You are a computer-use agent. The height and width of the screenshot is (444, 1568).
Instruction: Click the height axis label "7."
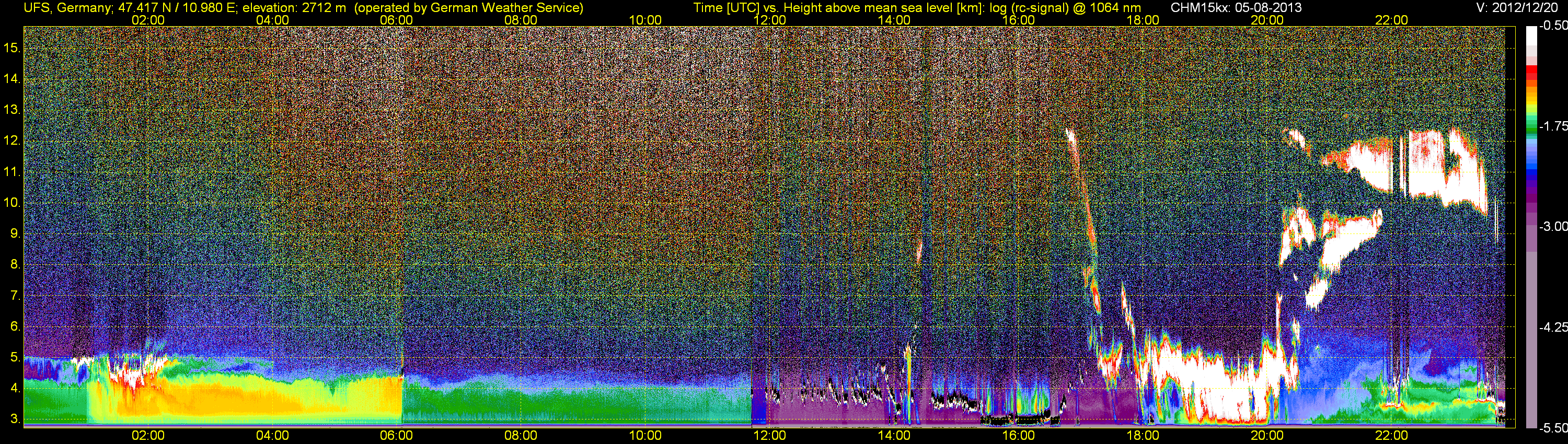coord(15,296)
